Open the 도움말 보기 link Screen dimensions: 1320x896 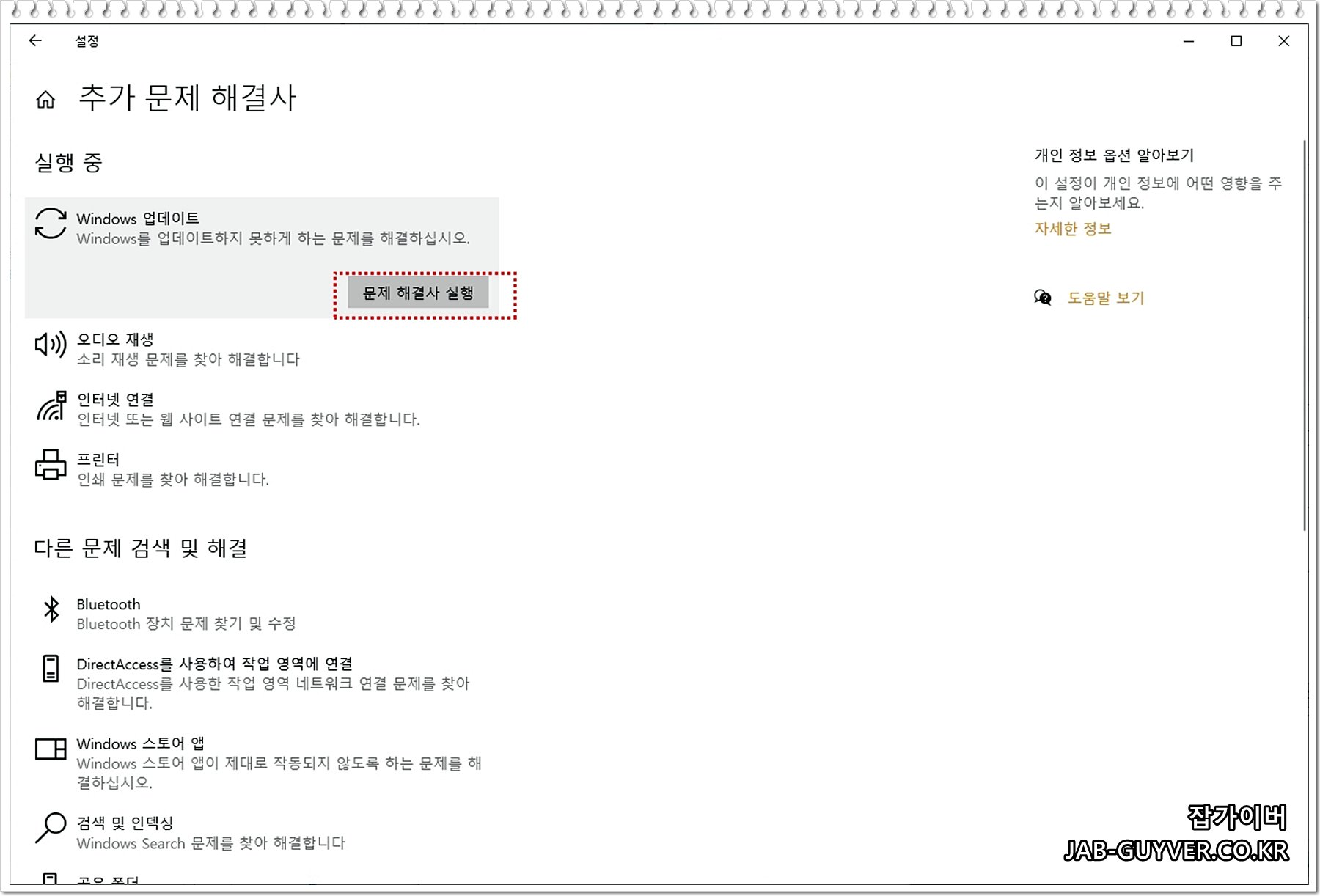point(1106,298)
